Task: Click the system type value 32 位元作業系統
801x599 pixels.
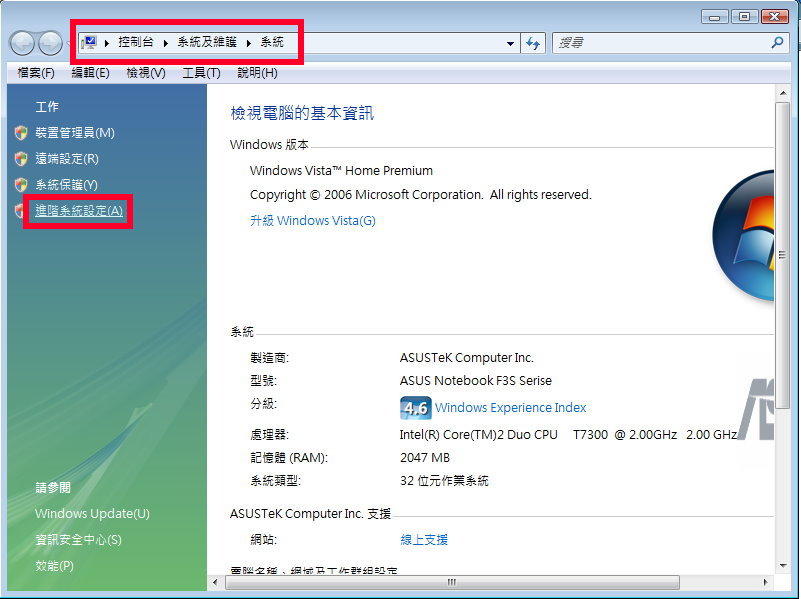Action: [444, 481]
